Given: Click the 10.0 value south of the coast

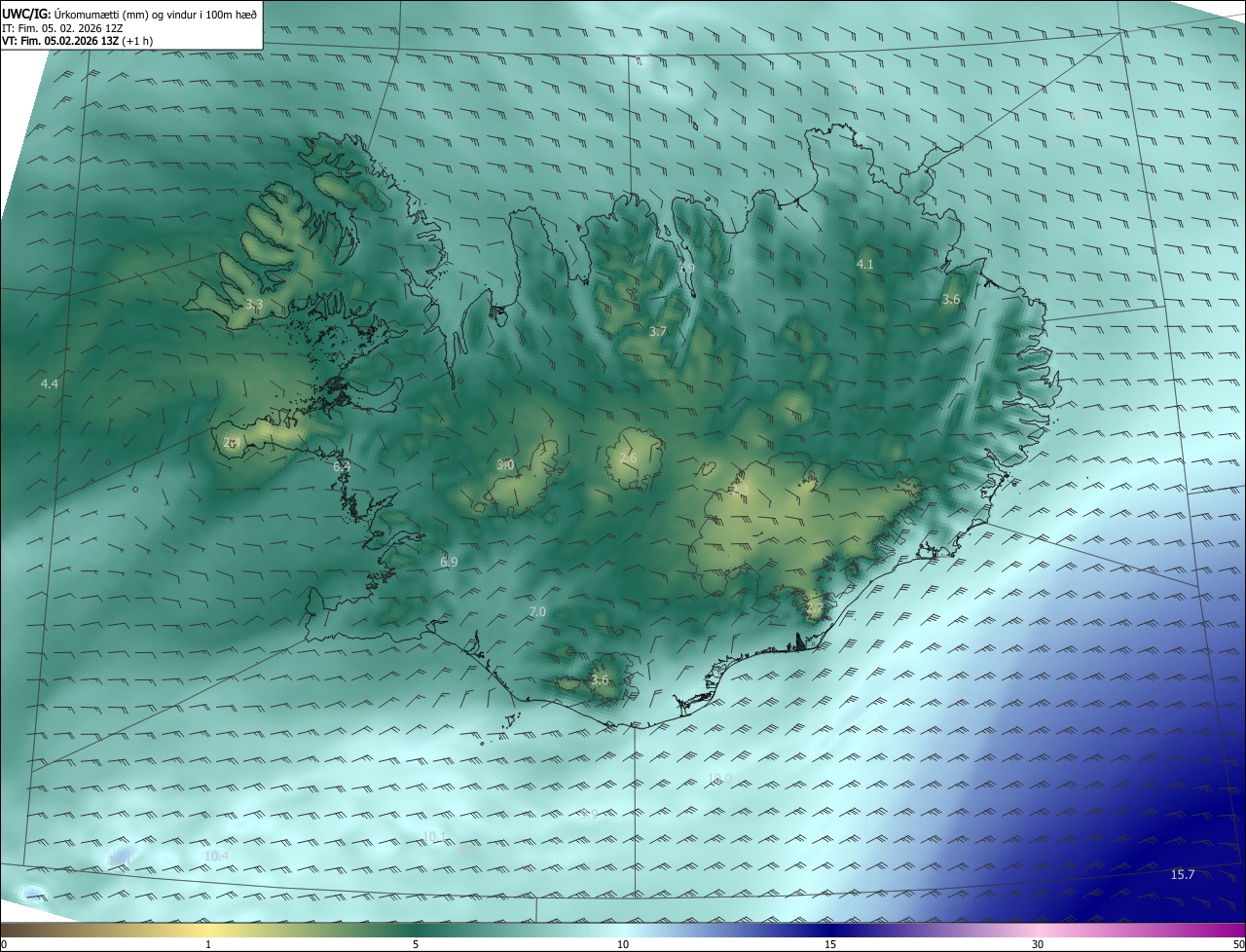Looking at the screenshot, I should click(719, 779).
